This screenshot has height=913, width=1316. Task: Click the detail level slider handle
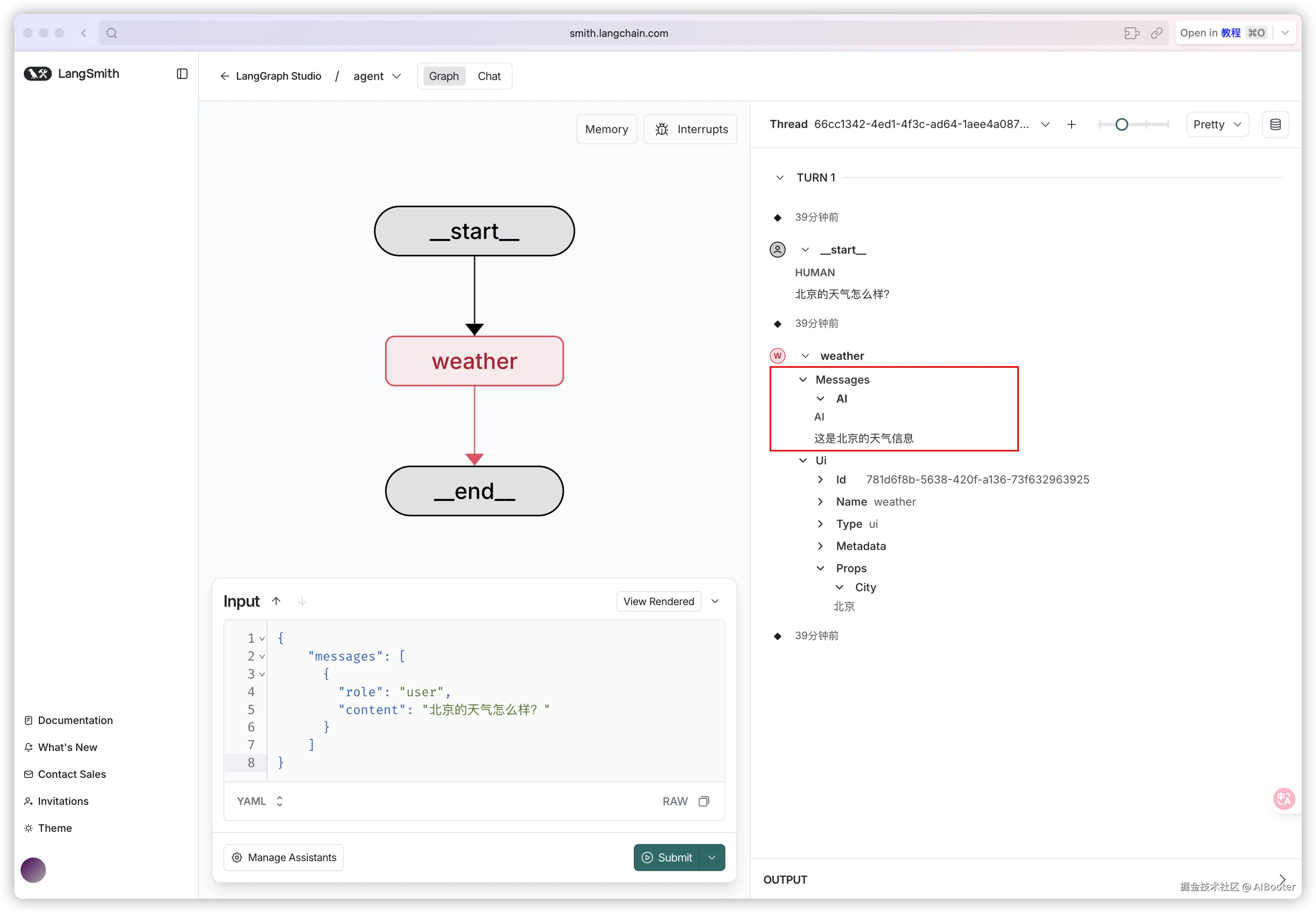point(1121,125)
